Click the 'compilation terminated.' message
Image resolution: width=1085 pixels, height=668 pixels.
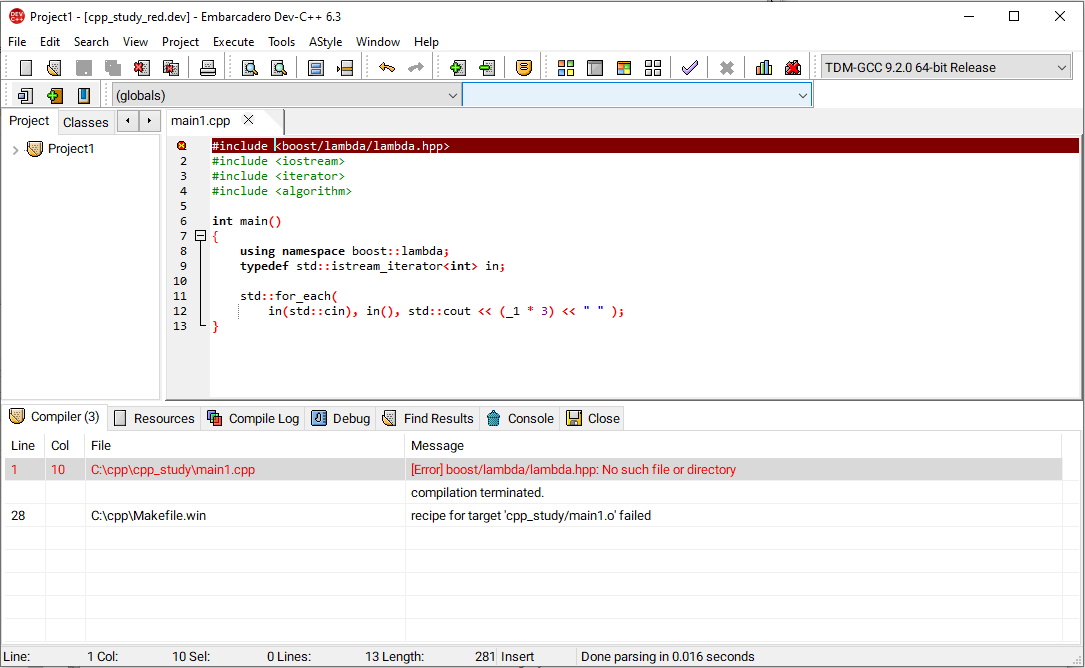(x=477, y=493)
